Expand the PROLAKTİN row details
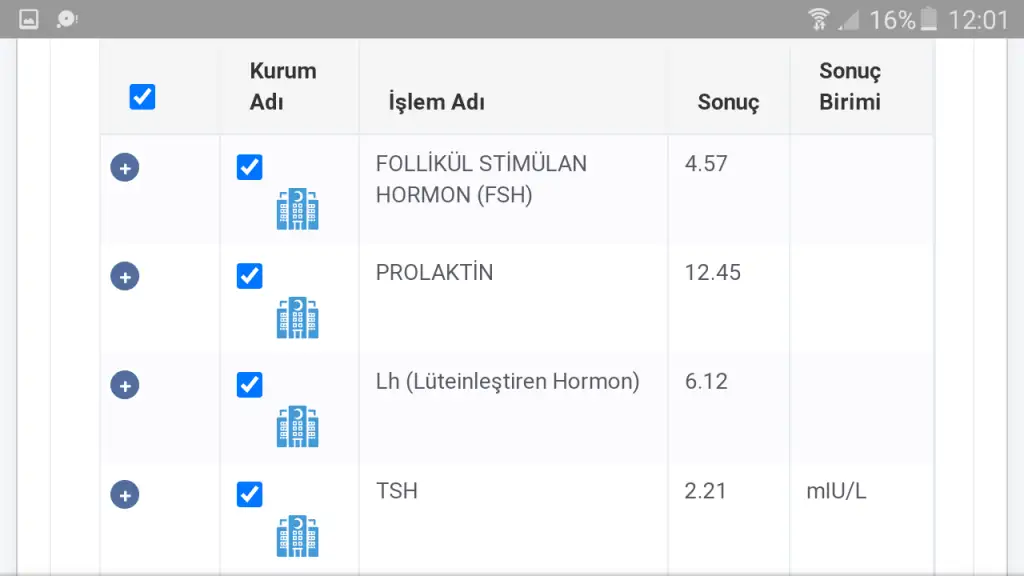The width and height of the screenshot is (1024, 576). point(125,277)
